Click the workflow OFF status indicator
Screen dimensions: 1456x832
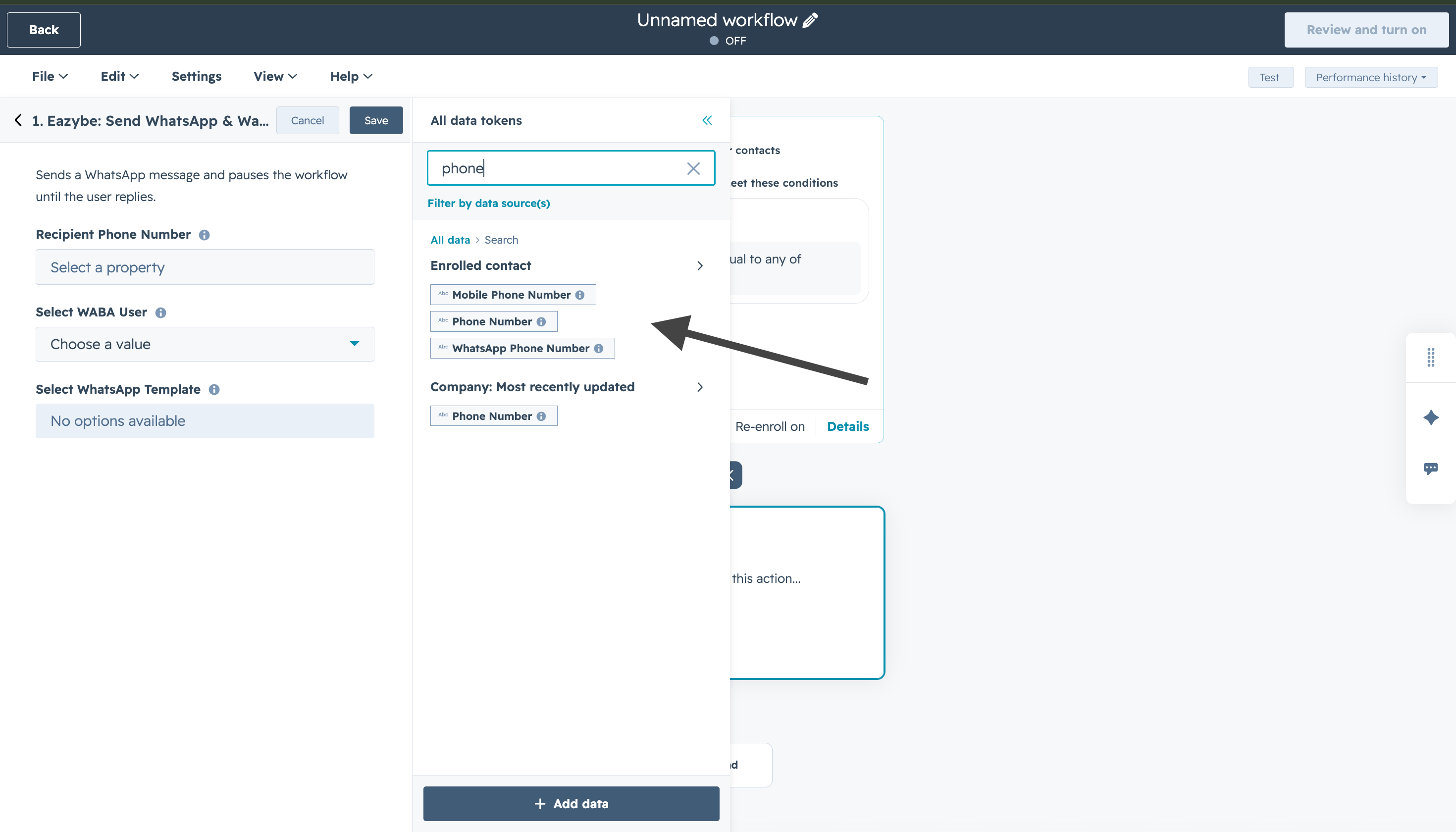[x=728, y=41]
